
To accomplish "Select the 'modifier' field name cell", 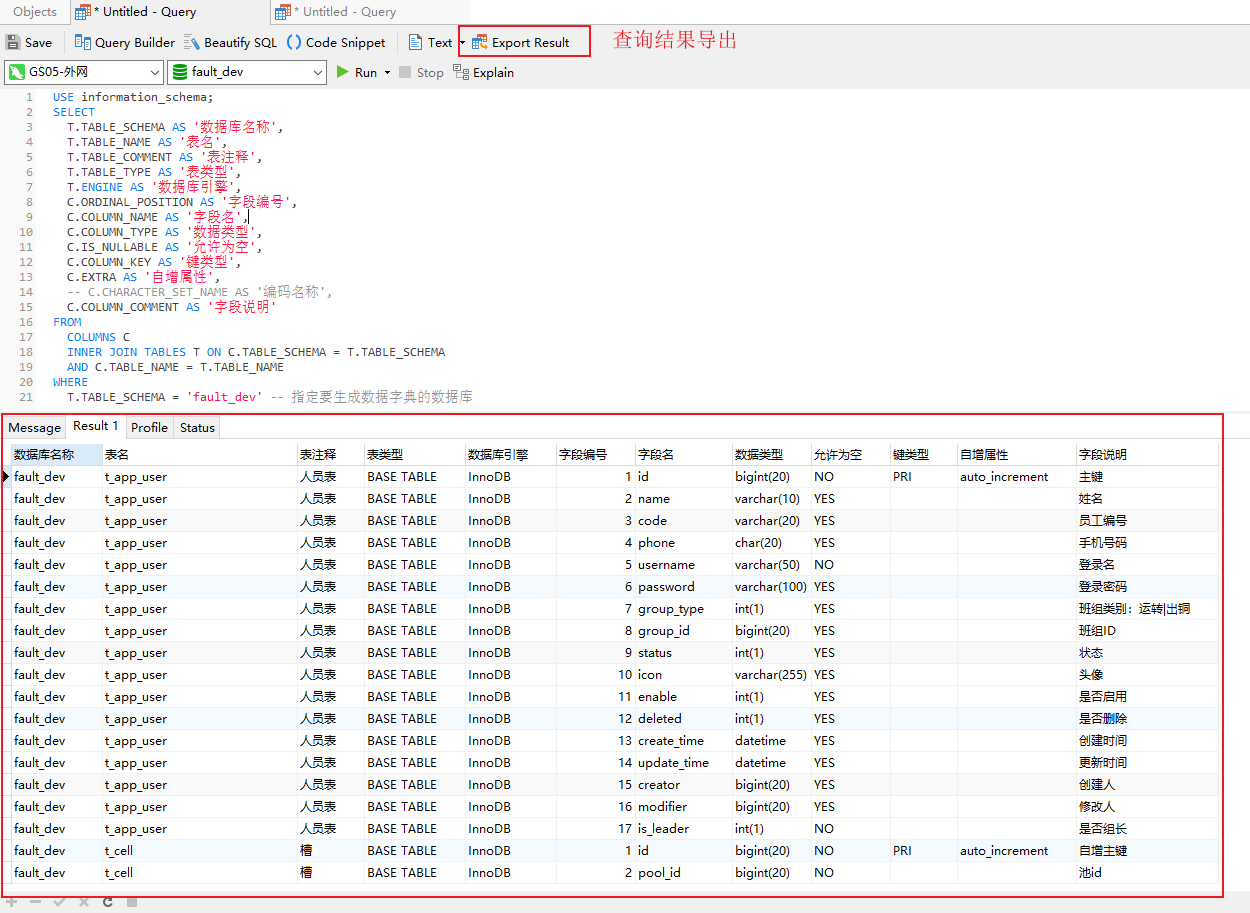I will coord(683,806).
